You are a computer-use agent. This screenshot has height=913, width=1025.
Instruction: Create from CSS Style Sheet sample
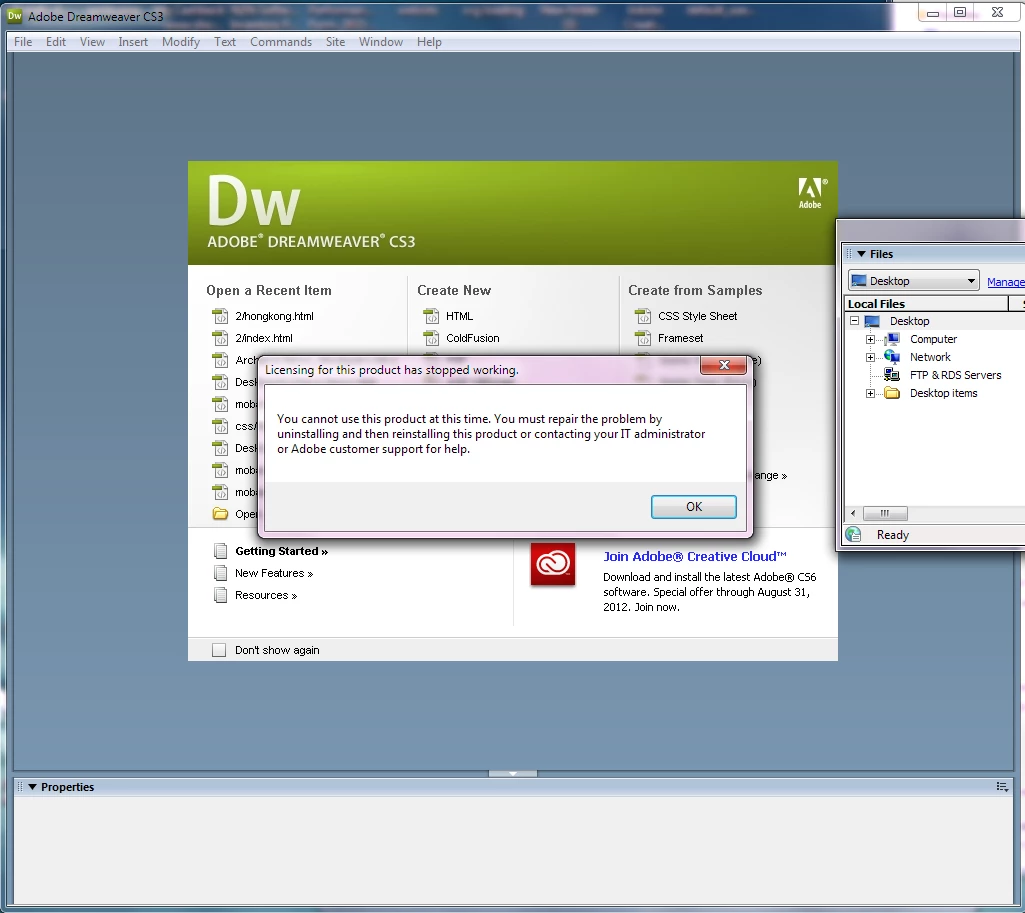[697, 316]
